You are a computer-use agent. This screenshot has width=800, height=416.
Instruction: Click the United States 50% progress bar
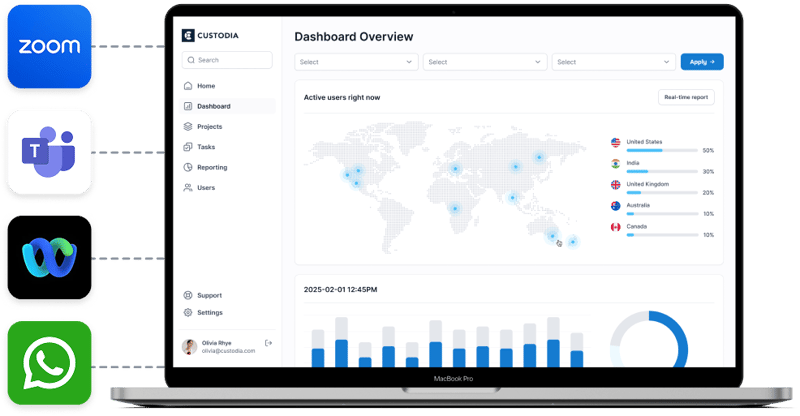(x=662, y=151)
